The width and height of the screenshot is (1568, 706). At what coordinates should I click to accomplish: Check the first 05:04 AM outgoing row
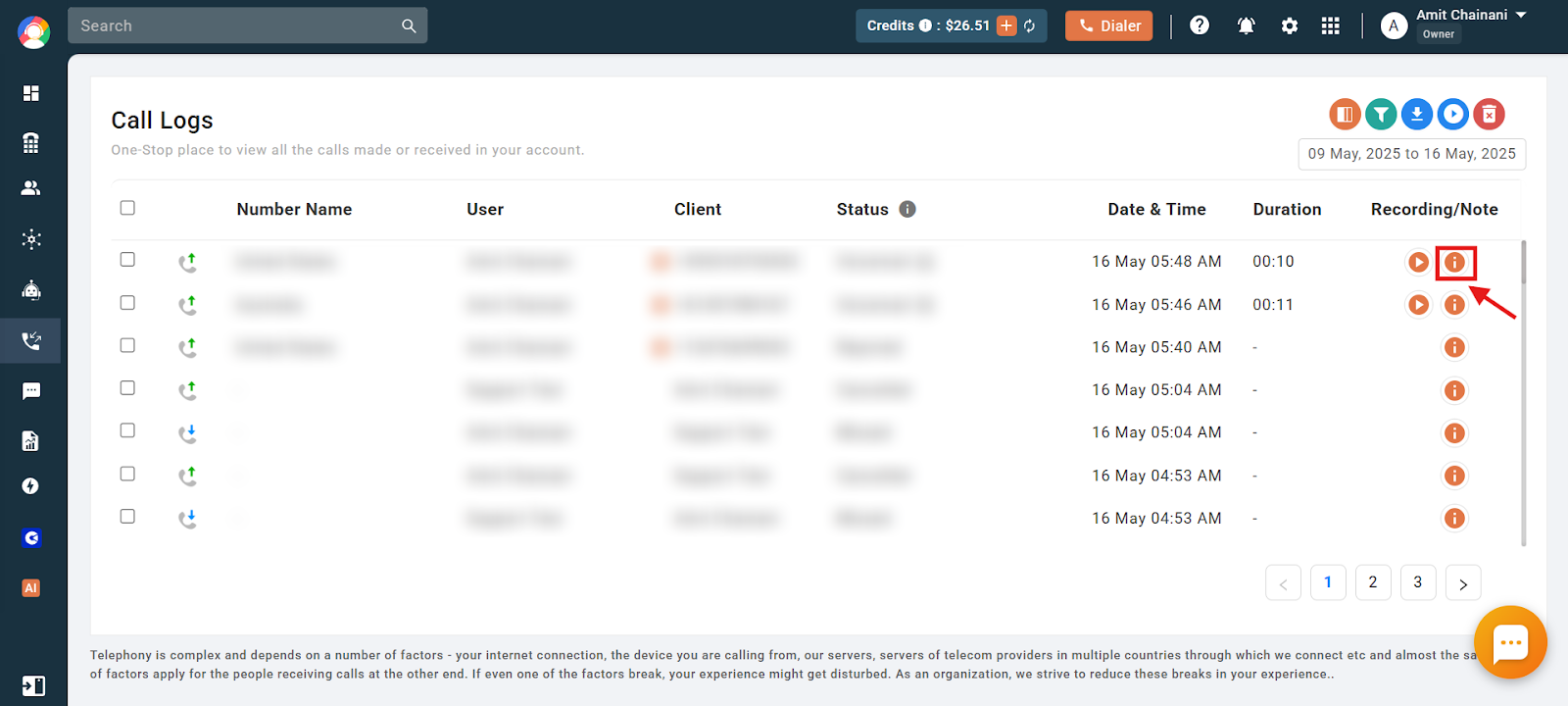[127, 388]
